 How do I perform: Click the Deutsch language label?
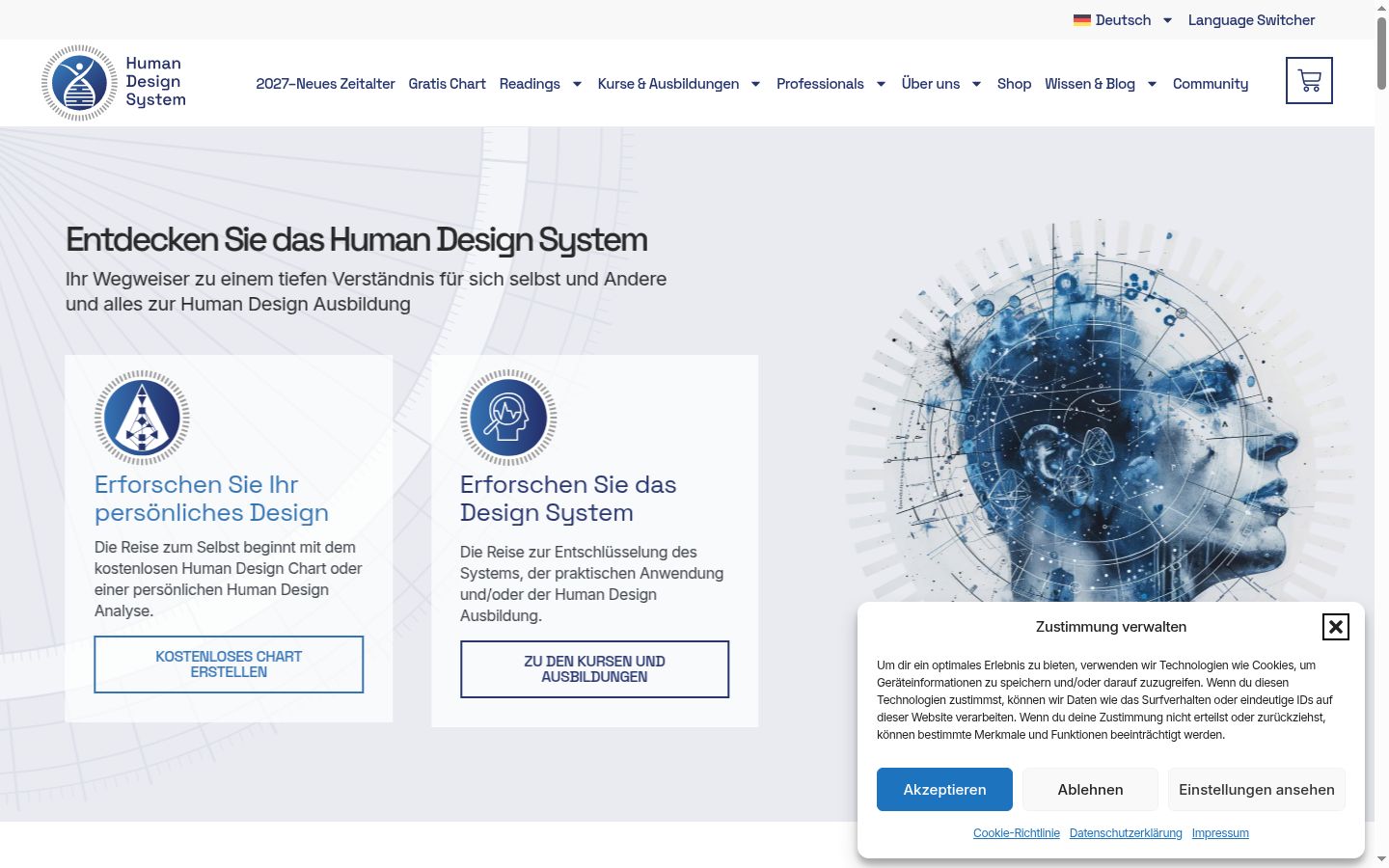1123,20
